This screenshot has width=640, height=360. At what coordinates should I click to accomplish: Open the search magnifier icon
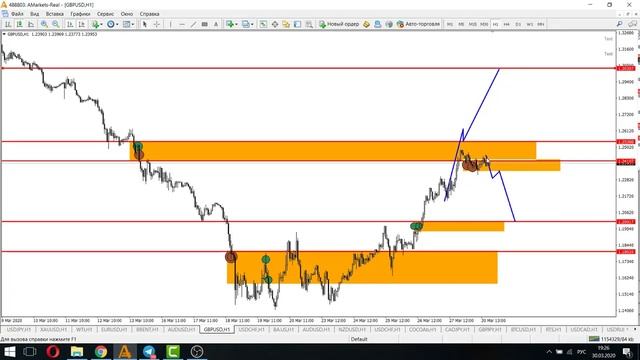pyautogui.click(x=619, y=24)
